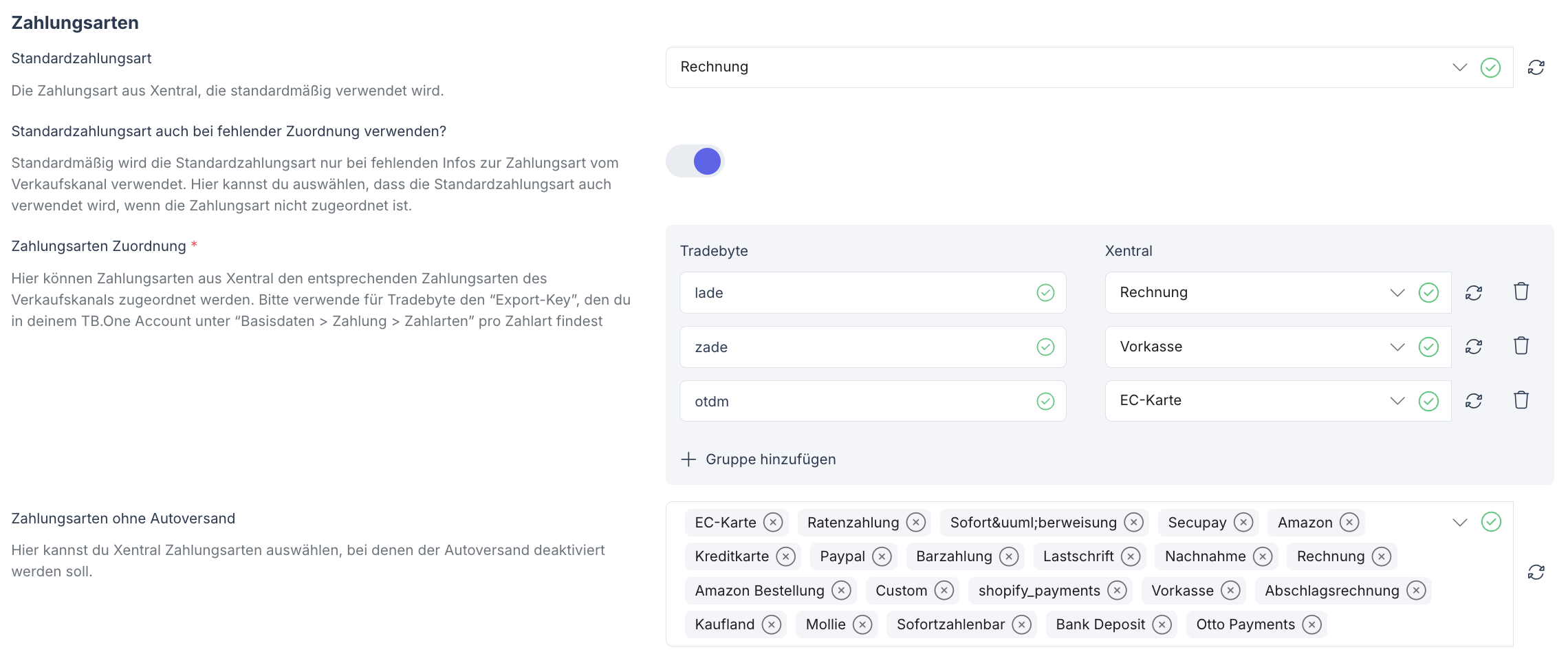Click the zade input field

coord(825,347)
